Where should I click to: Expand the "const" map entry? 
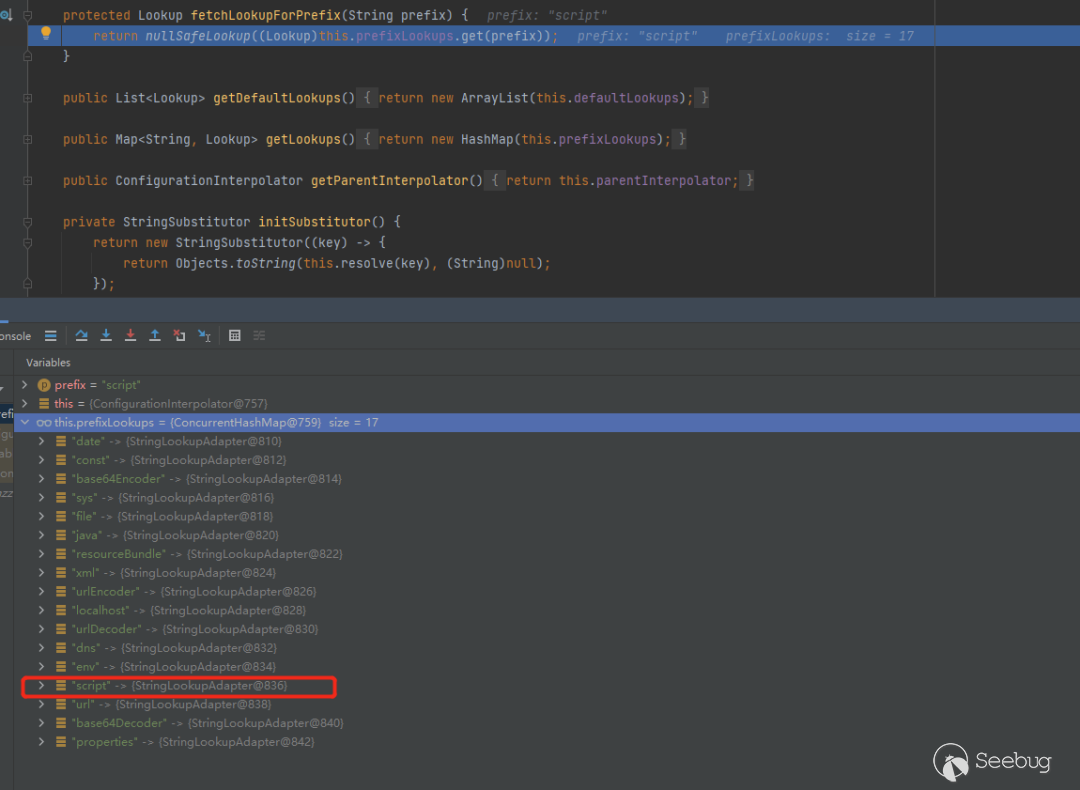tap(41, 460)
